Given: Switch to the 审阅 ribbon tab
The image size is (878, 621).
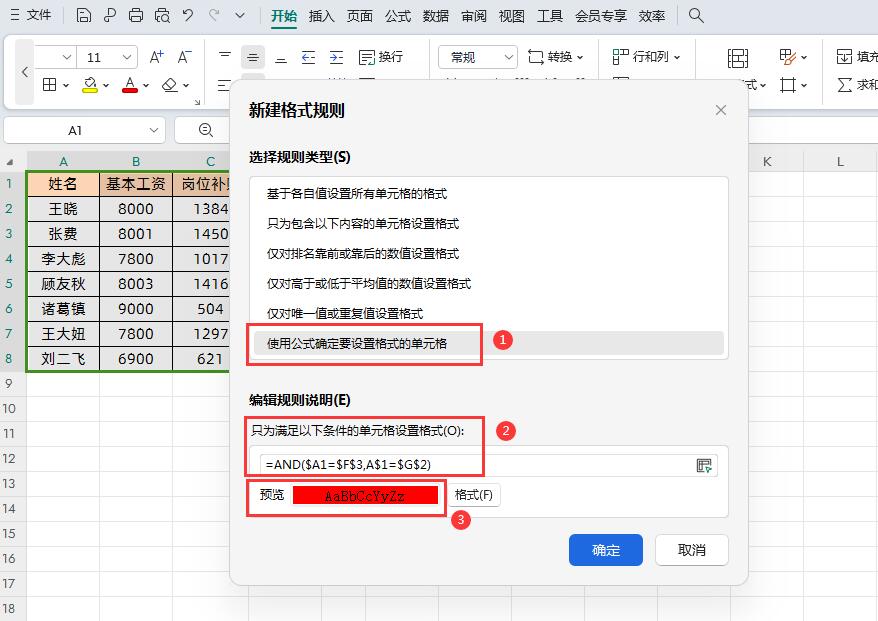Looking at the screenshot, I should (474, 16).
